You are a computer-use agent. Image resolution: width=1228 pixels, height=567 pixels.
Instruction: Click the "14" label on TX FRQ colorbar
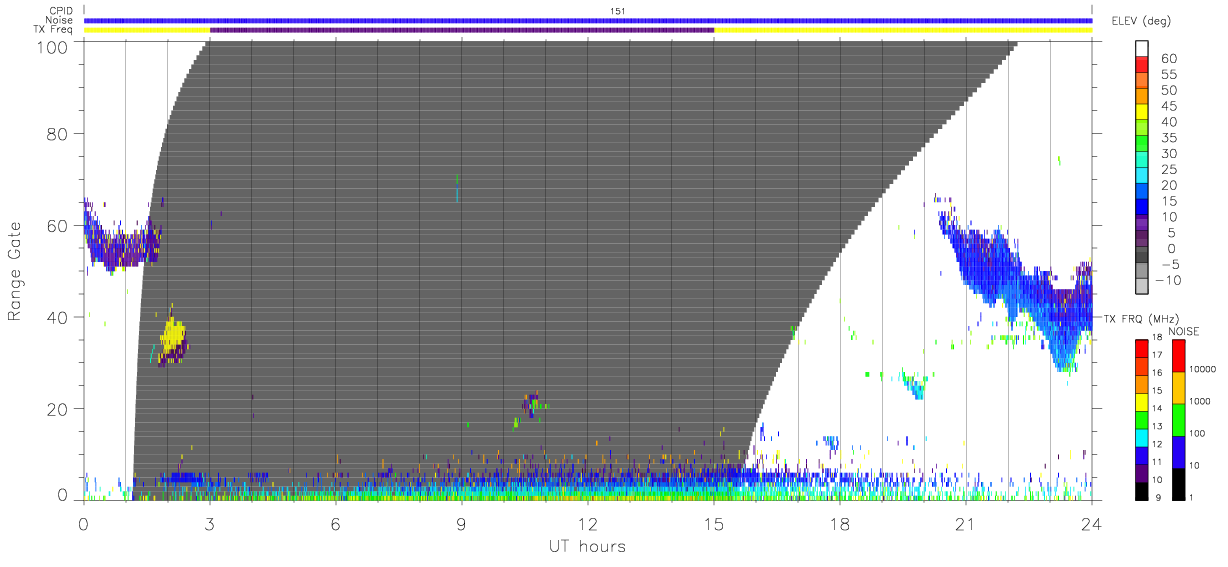point(1157,410)
